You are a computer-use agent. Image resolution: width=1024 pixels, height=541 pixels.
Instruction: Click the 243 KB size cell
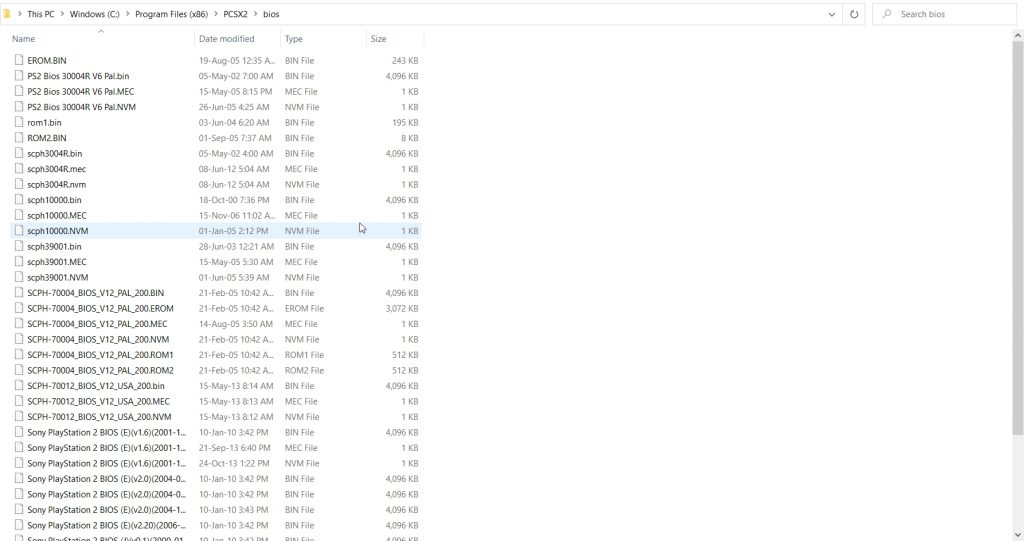tap(405, 60)
